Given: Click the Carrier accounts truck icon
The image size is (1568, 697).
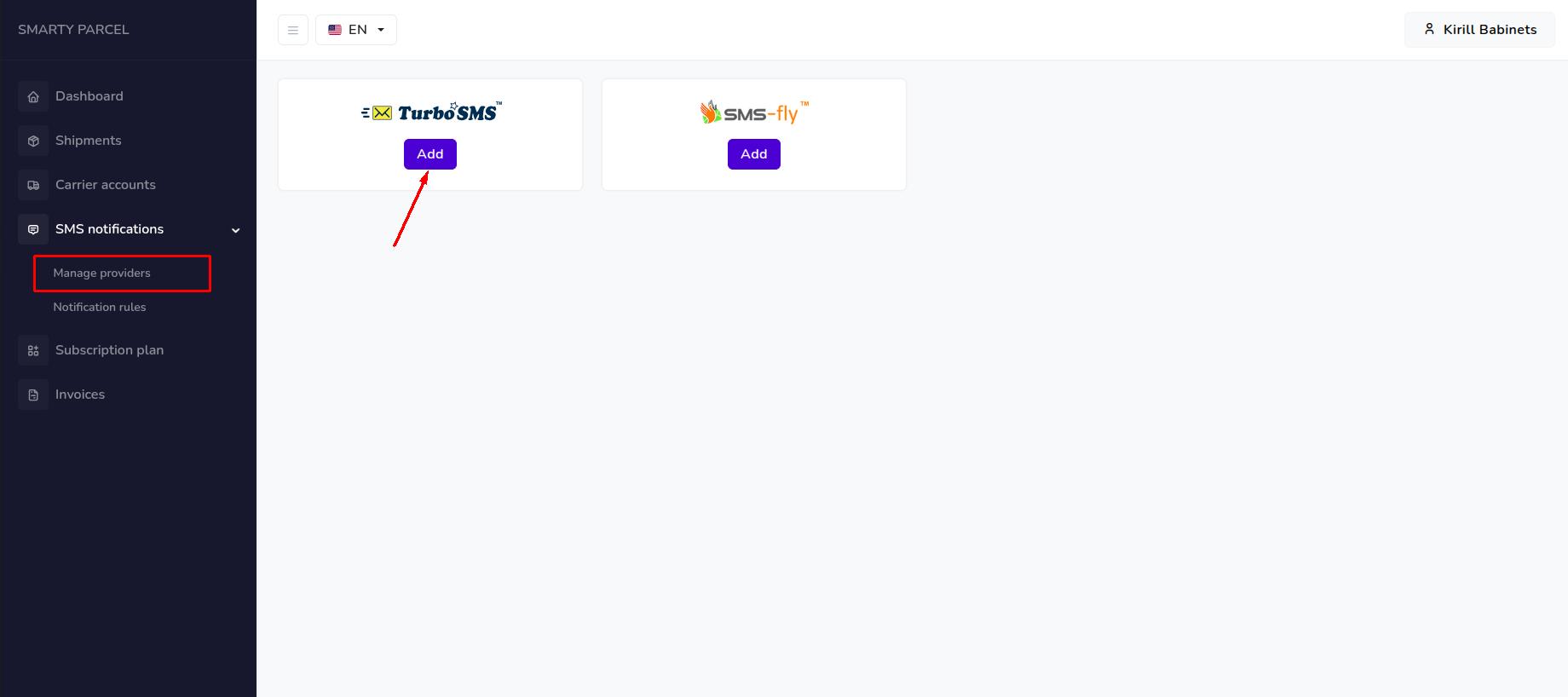Looking at the screenshot, I should tap(33, 186).
